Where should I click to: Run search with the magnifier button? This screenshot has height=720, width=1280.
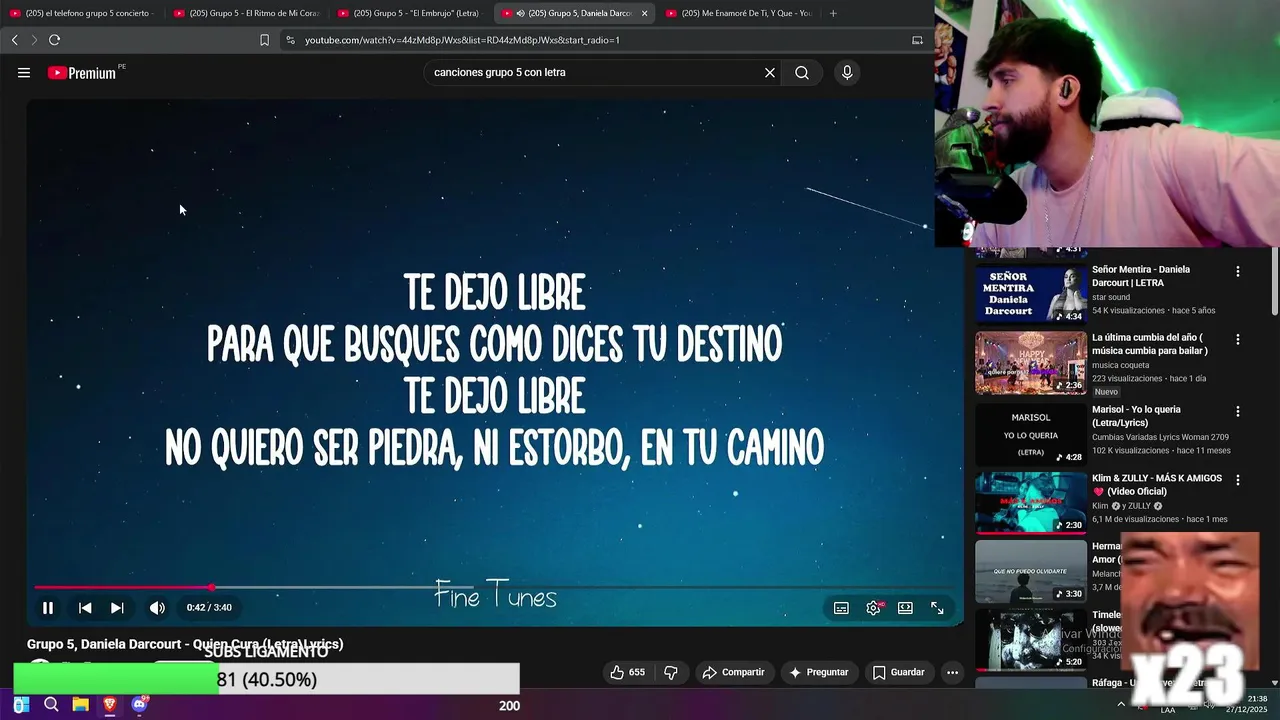coord(802,73)
